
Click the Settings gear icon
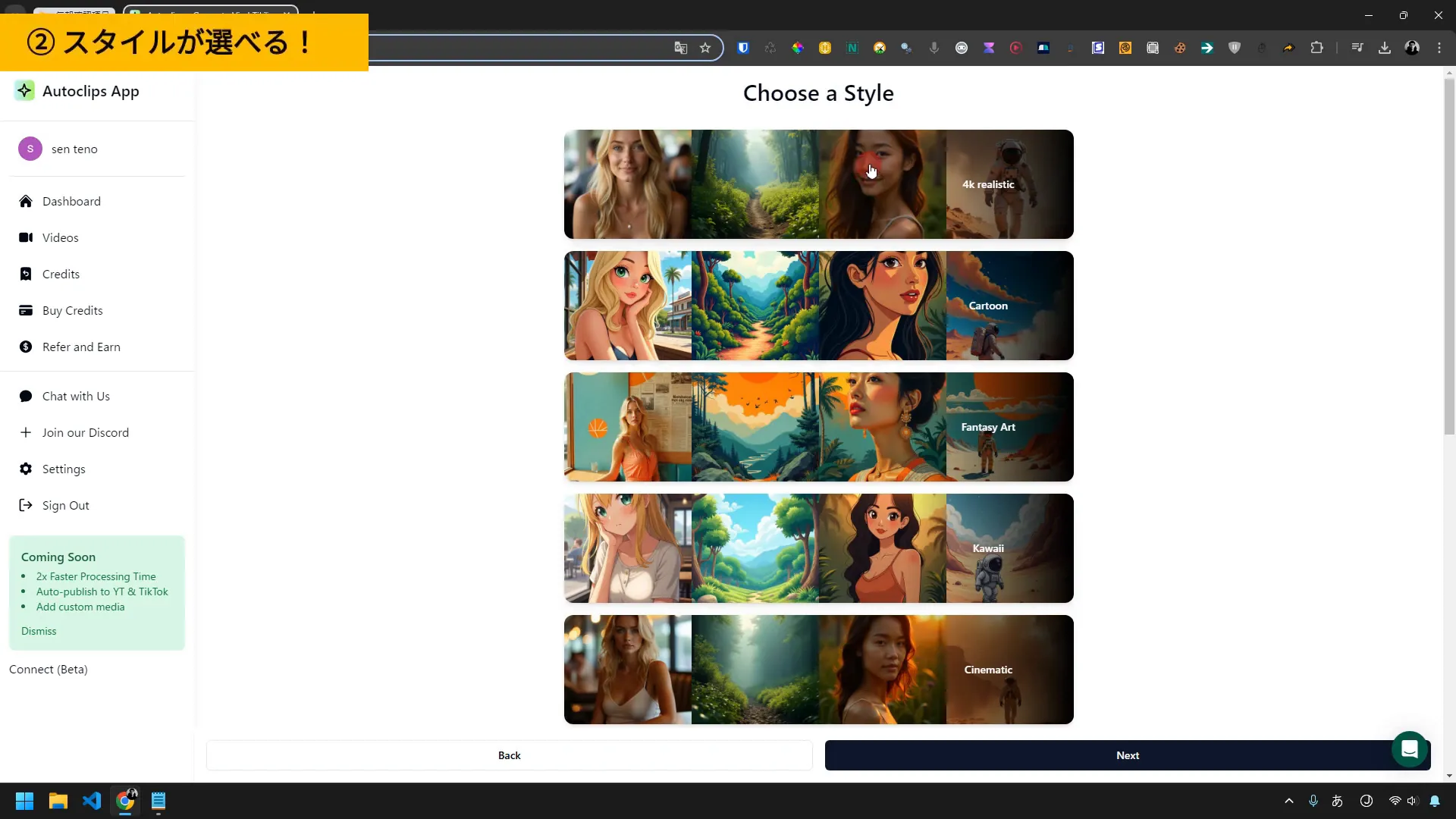(25, 468)
